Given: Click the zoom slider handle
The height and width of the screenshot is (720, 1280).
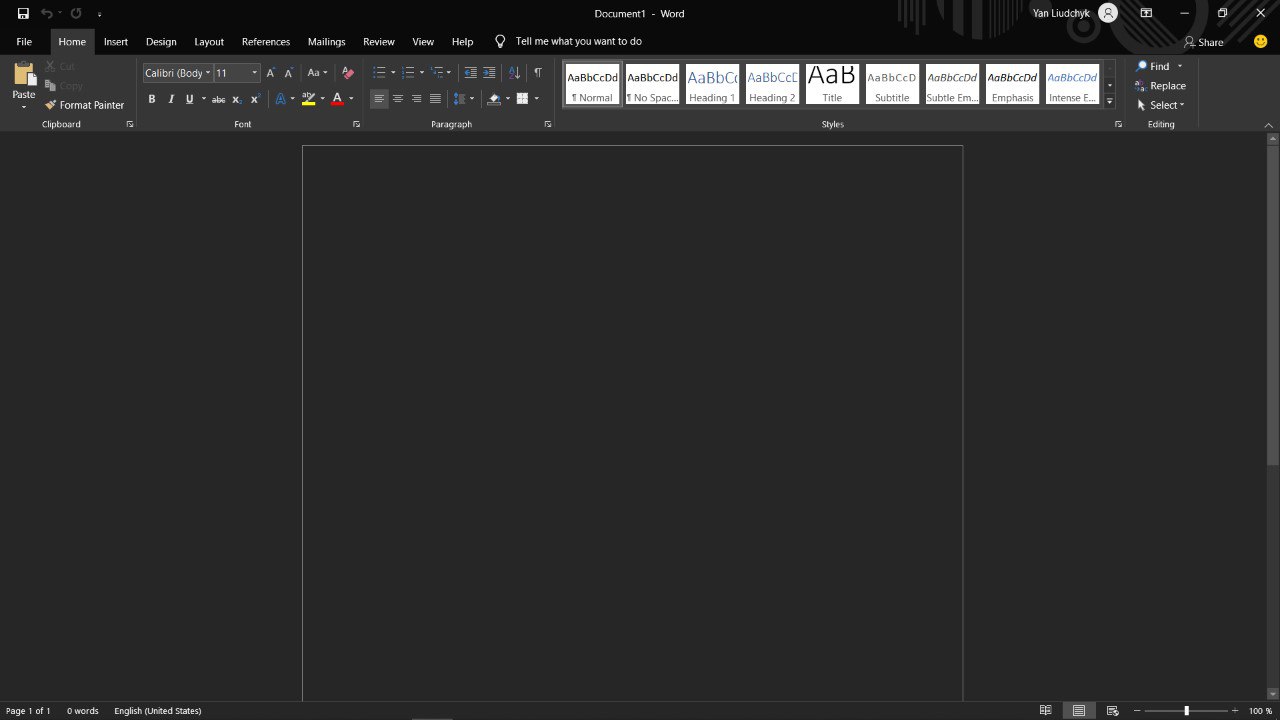Looking at the screenshot, I should pos(1187,711).
